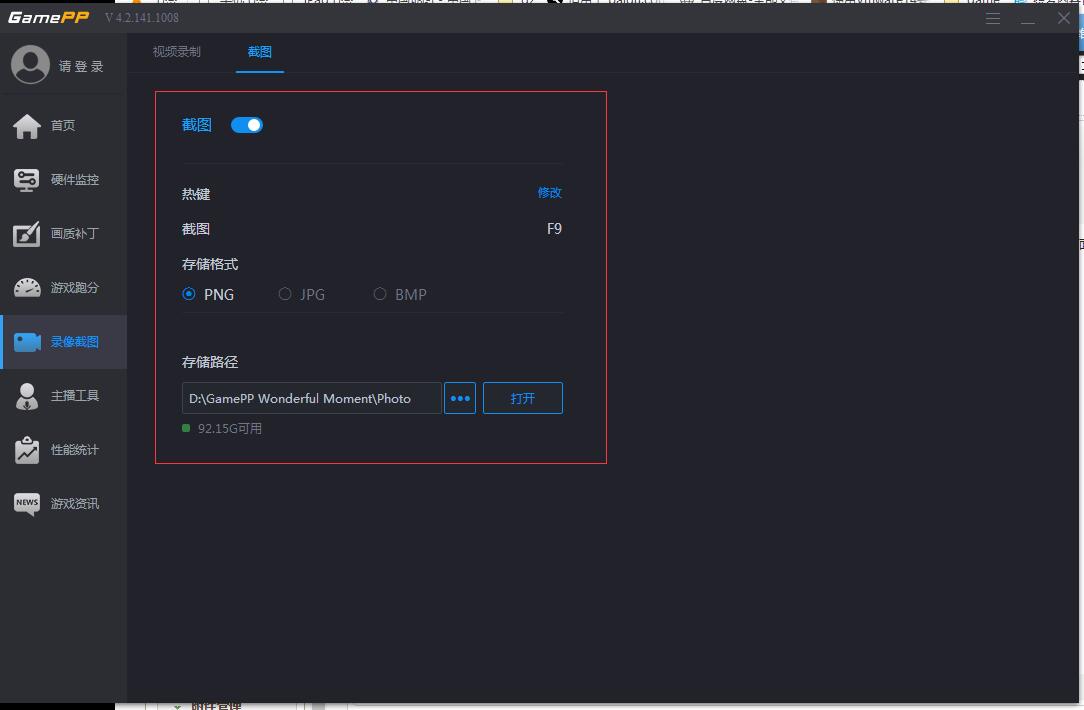
Task: Click the 修改 hotkey modify link
Action: click(x=550, y=193)
